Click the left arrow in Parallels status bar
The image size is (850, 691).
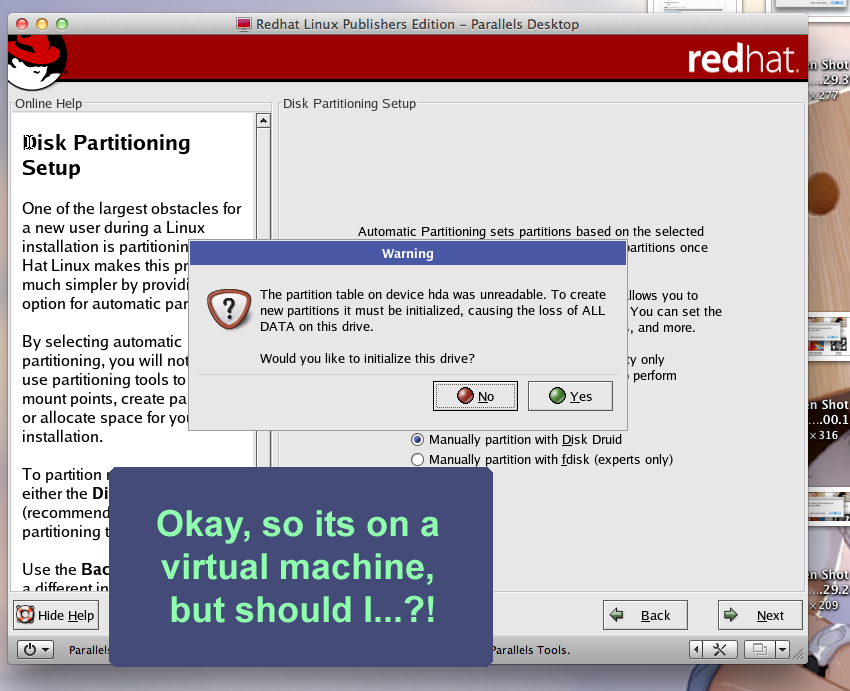pos(697,650)
